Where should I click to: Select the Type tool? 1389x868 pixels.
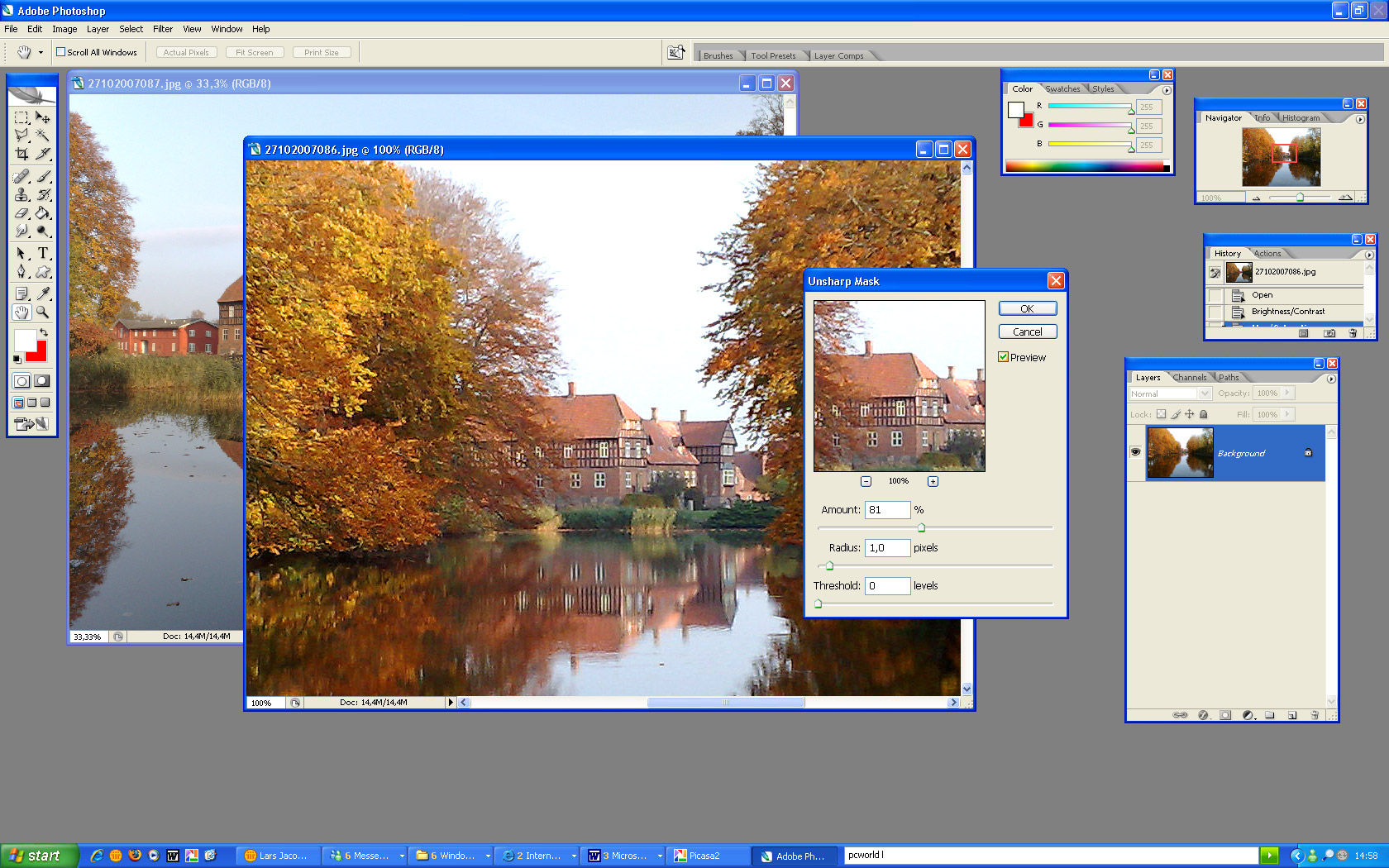(x=43, y=253)
